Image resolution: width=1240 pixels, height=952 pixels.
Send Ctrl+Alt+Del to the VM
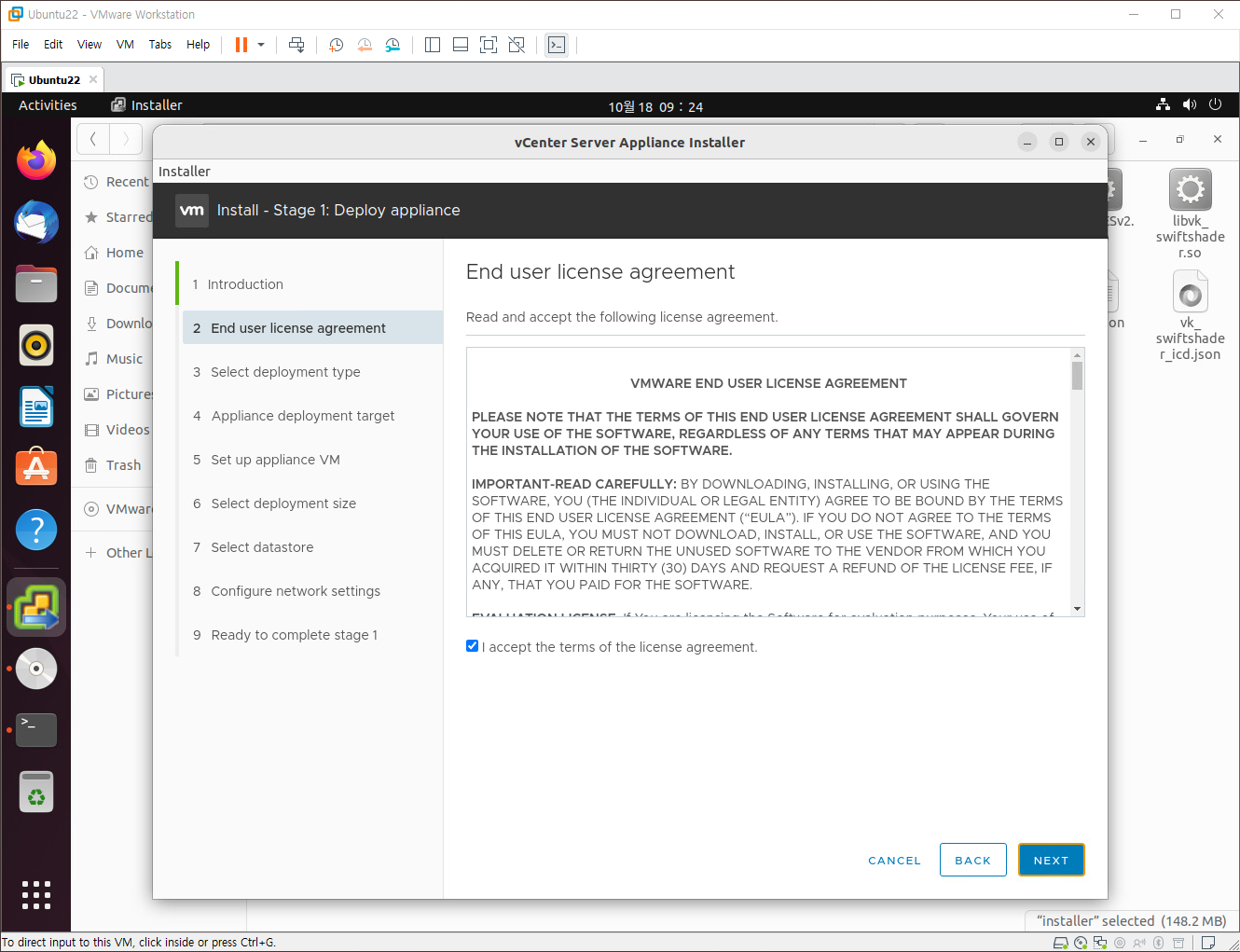296,45
